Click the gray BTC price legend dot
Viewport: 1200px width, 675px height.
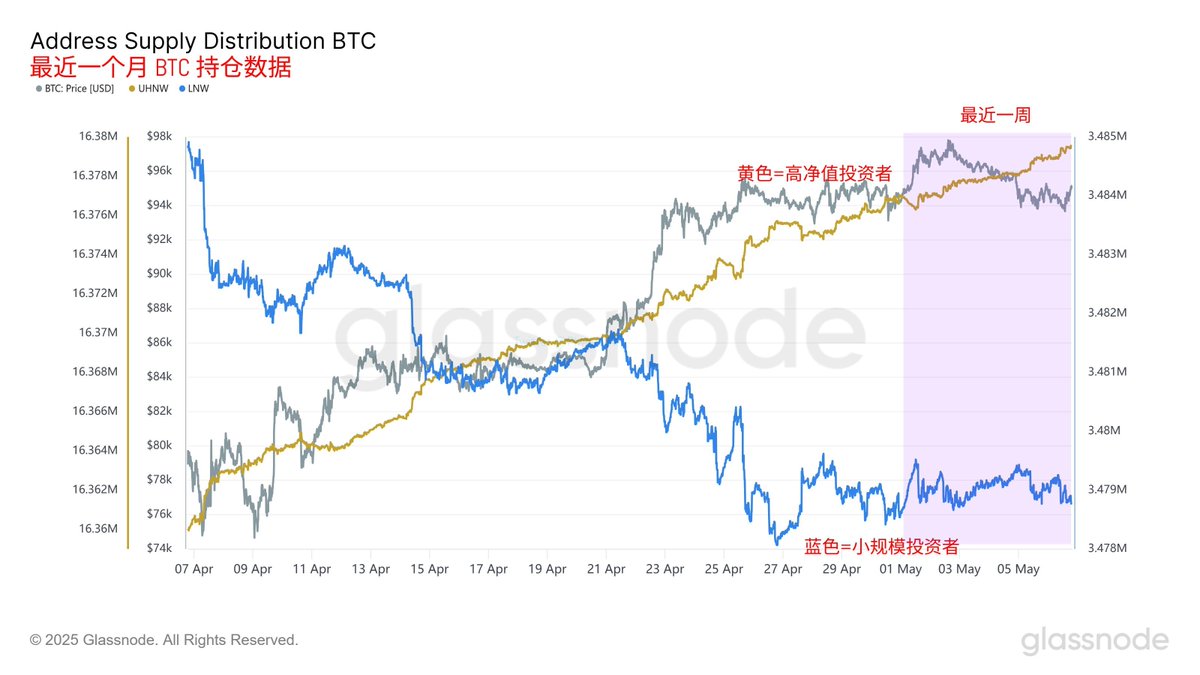point(39,89)
